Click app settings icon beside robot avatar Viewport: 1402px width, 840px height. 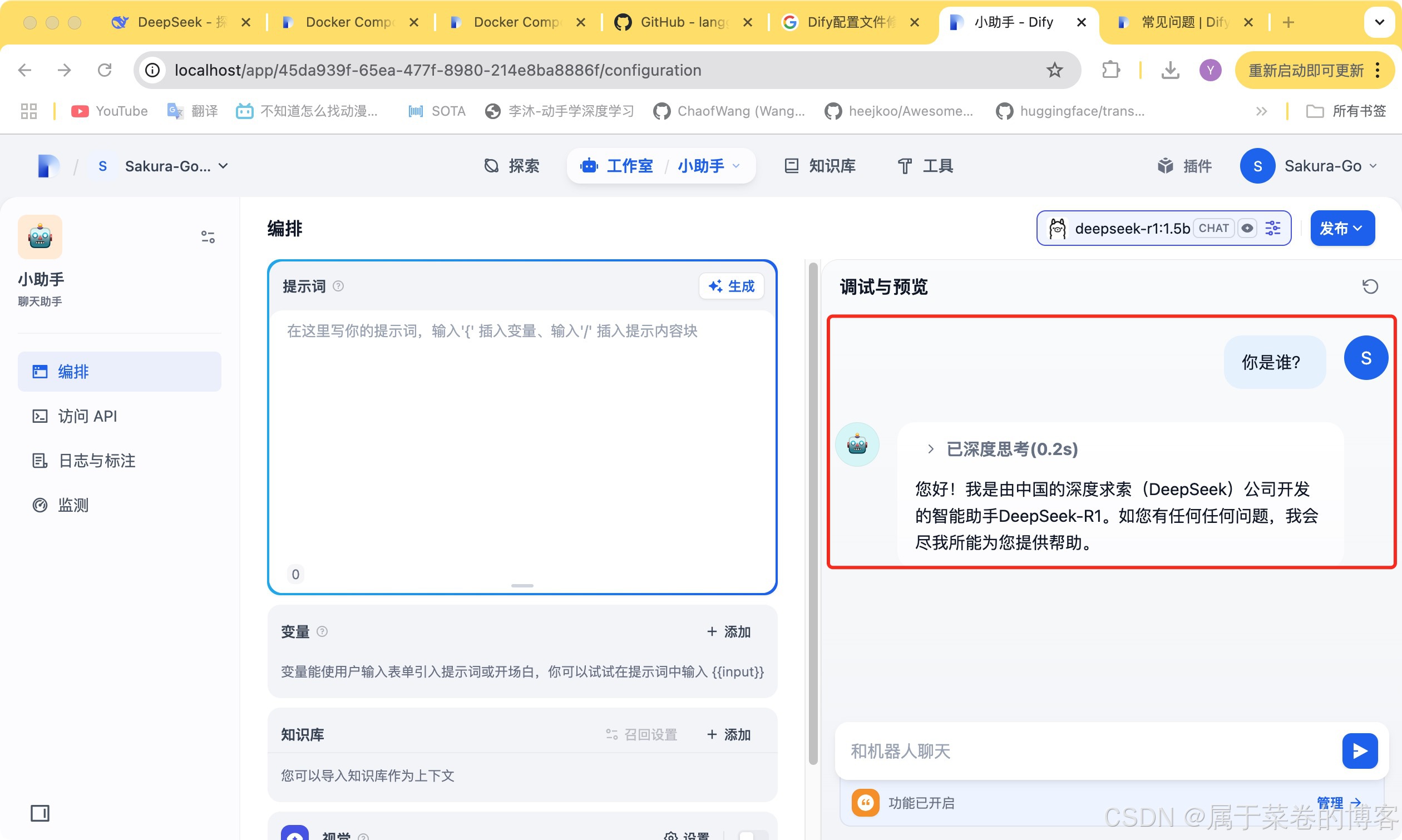tap(208, 236)
